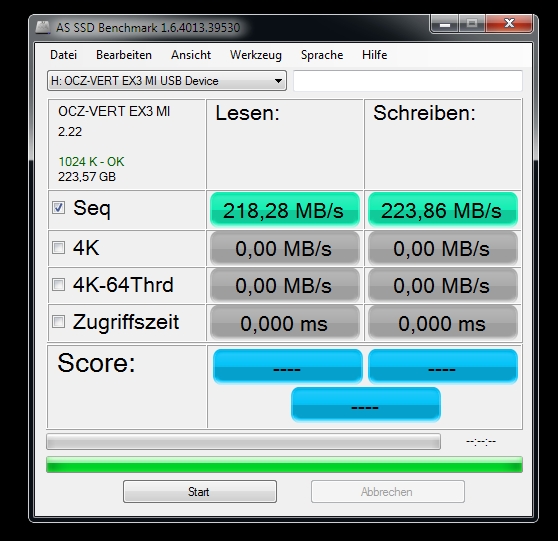Click the green progress bar
Screen dimensions: 558x541
[284, 465]
